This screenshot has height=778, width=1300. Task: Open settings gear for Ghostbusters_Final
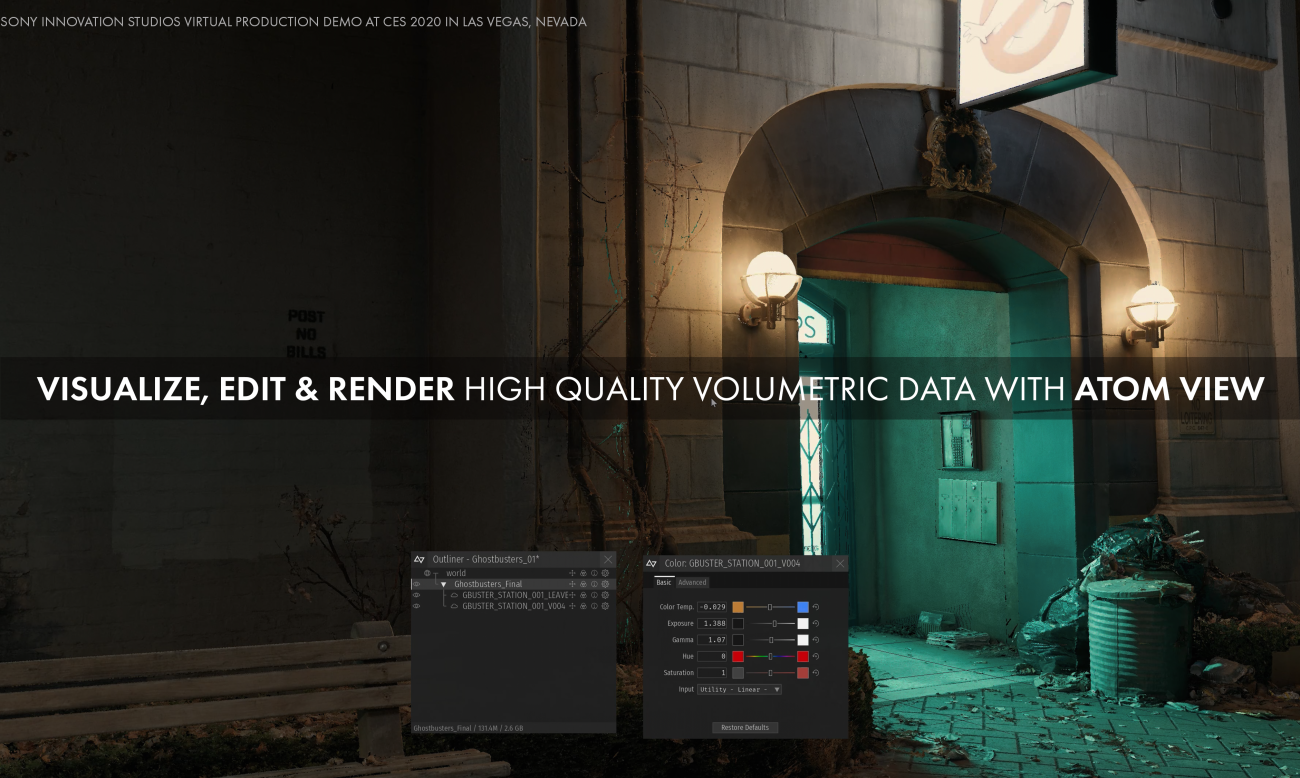[x=605, y=584]
